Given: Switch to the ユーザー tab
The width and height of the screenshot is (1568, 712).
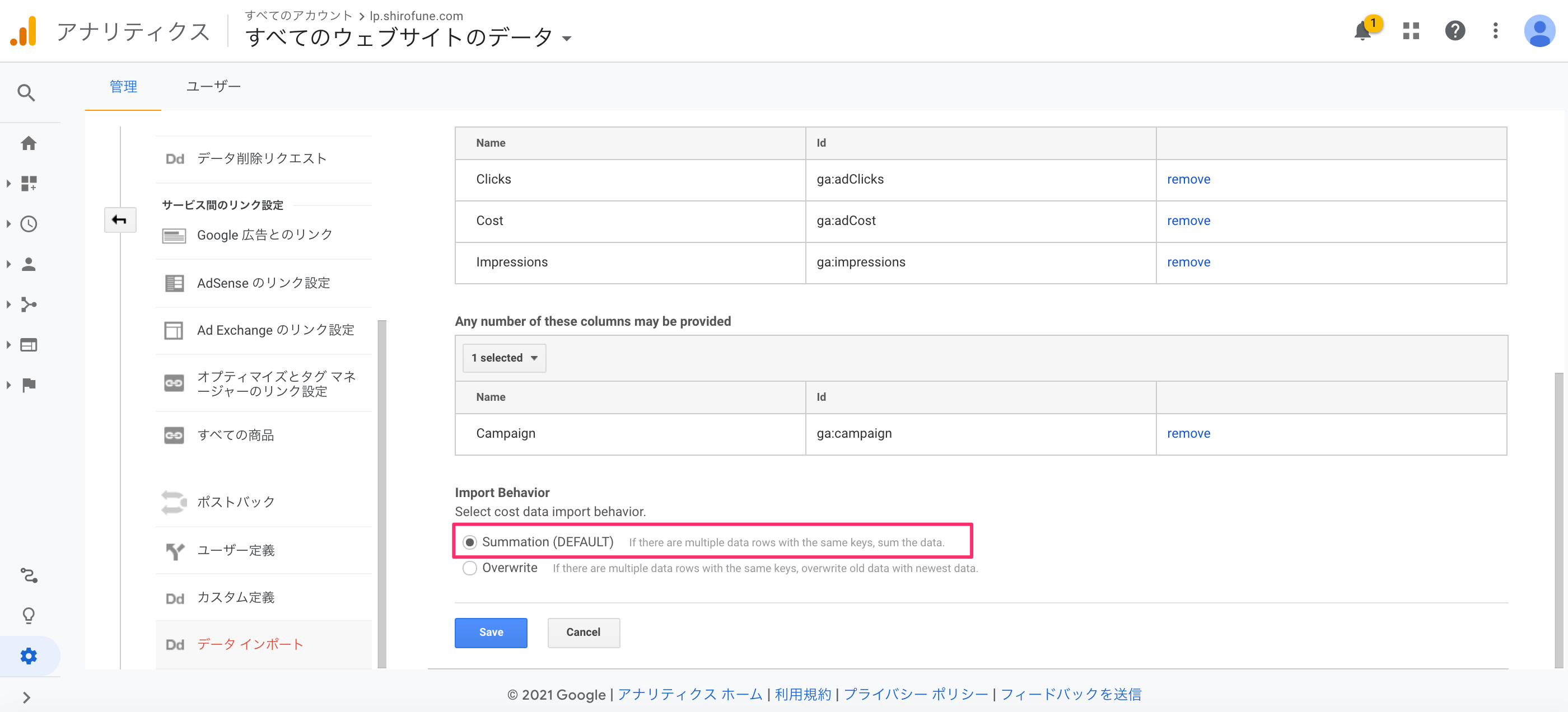Looking at the screenshot, I should point(213,87).
